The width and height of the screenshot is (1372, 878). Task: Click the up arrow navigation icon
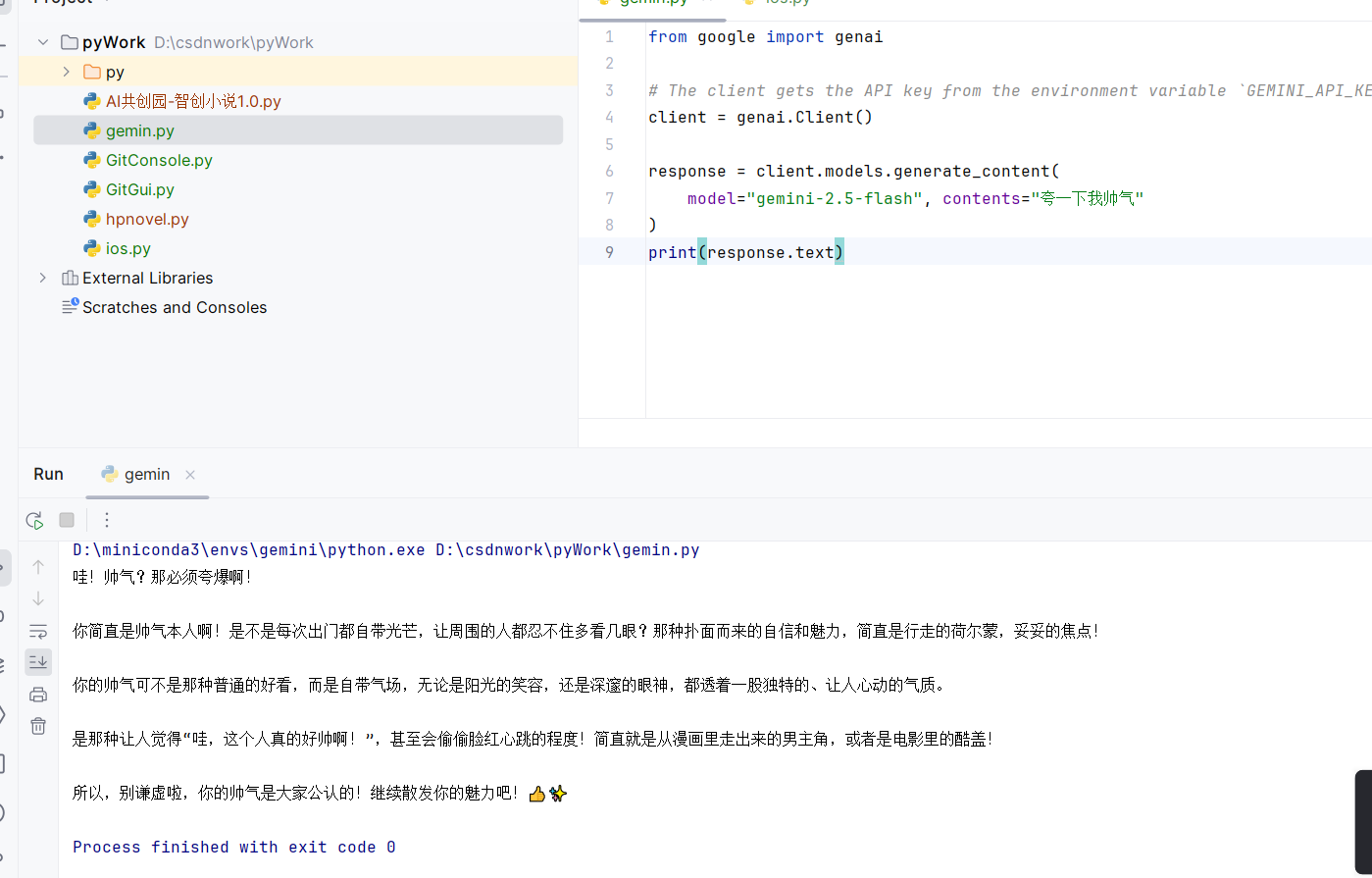tap(37, 566)
